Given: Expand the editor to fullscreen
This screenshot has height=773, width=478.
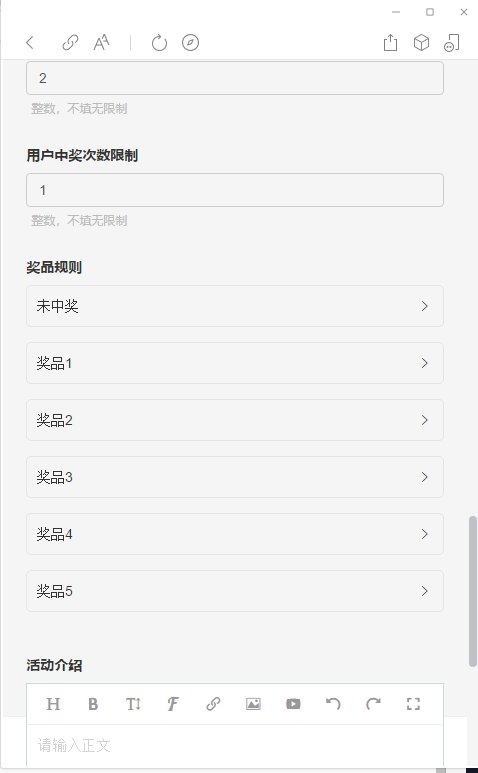Looking at the screenshot, I should [x=413, y=703].
